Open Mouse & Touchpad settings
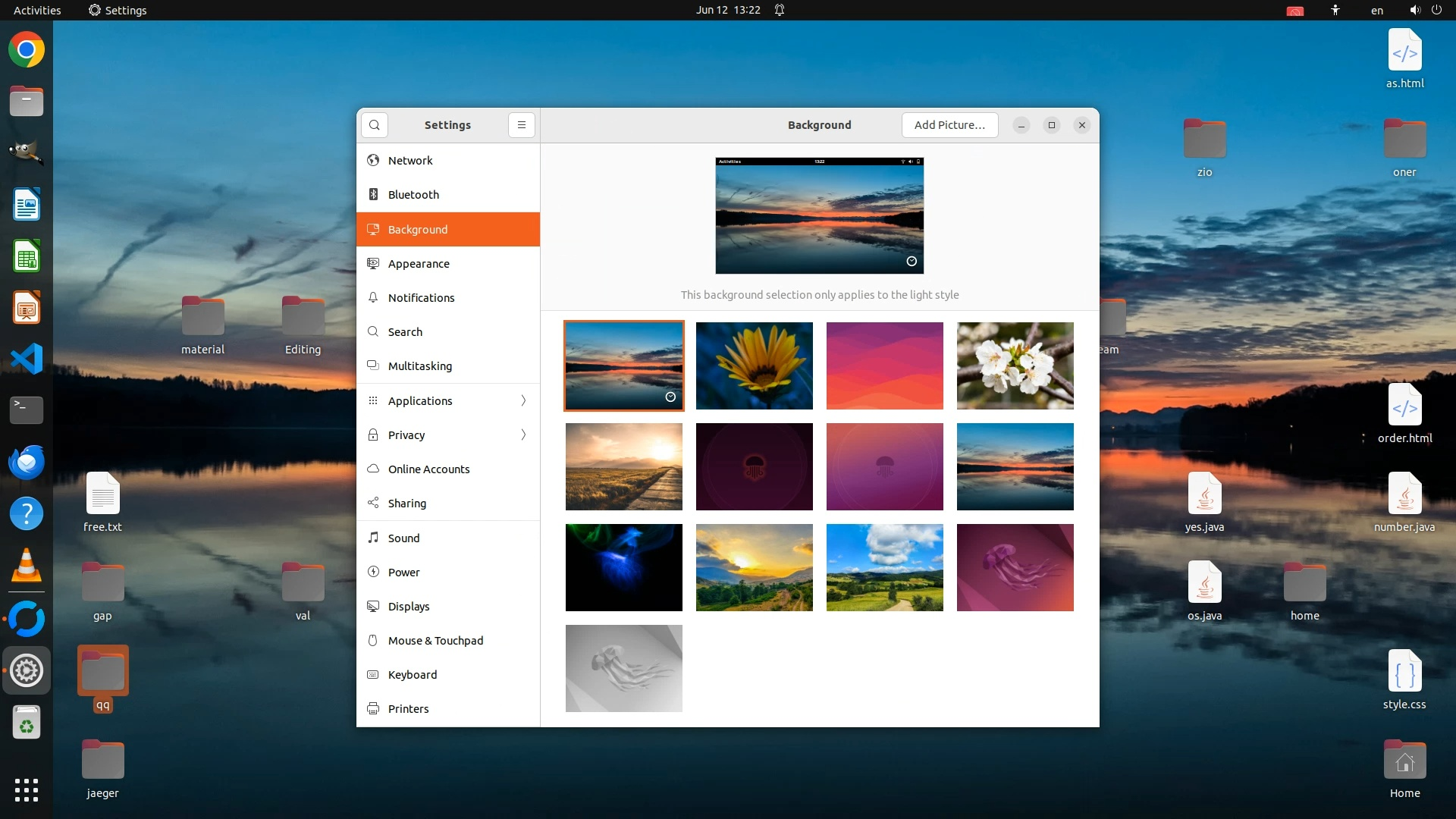This screenshot has height=819, width=1456. pos(435,641)
